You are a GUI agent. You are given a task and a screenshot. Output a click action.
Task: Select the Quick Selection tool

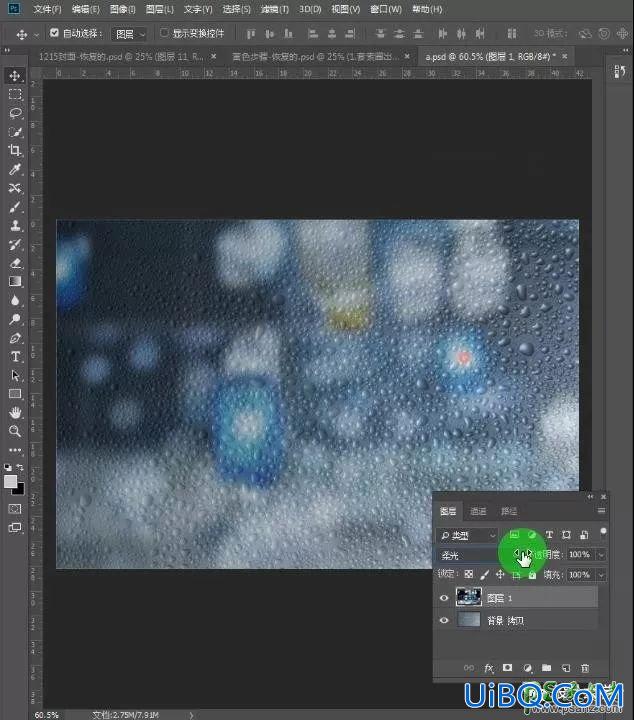point(15,132)
